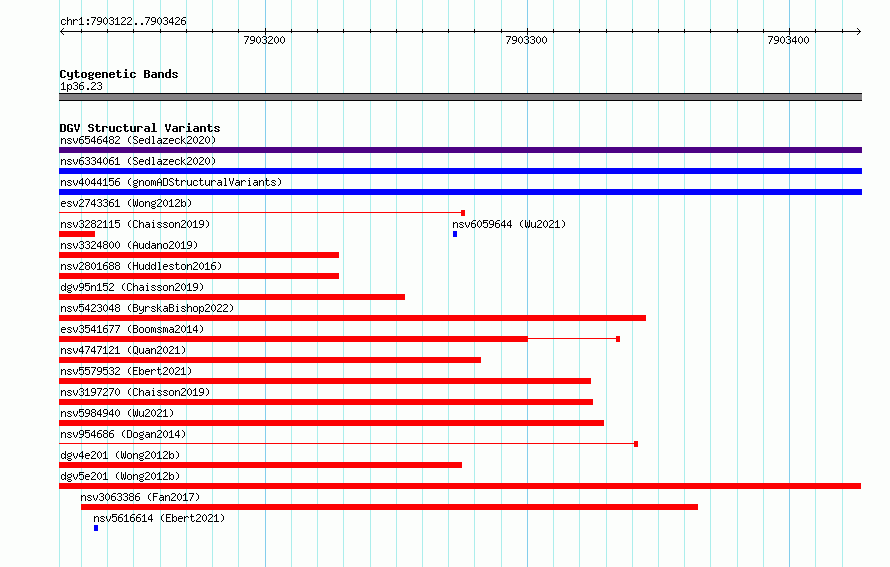The height and width of the screenshot is (567, 890).
Task: Click the esv3541677 end marker square
Action: (x=618, y=339)
